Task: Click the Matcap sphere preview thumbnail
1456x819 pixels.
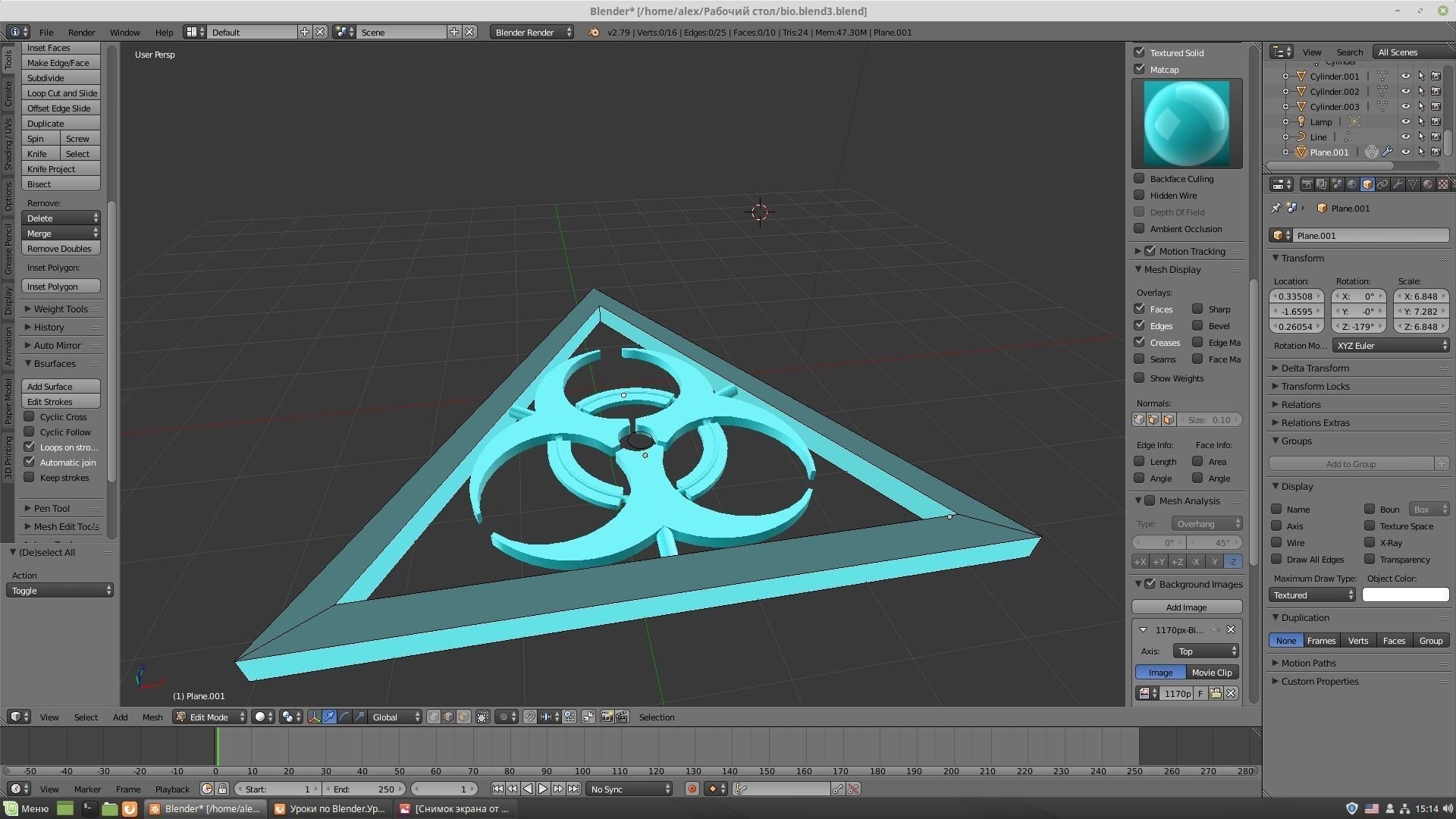Action: 1186,123
